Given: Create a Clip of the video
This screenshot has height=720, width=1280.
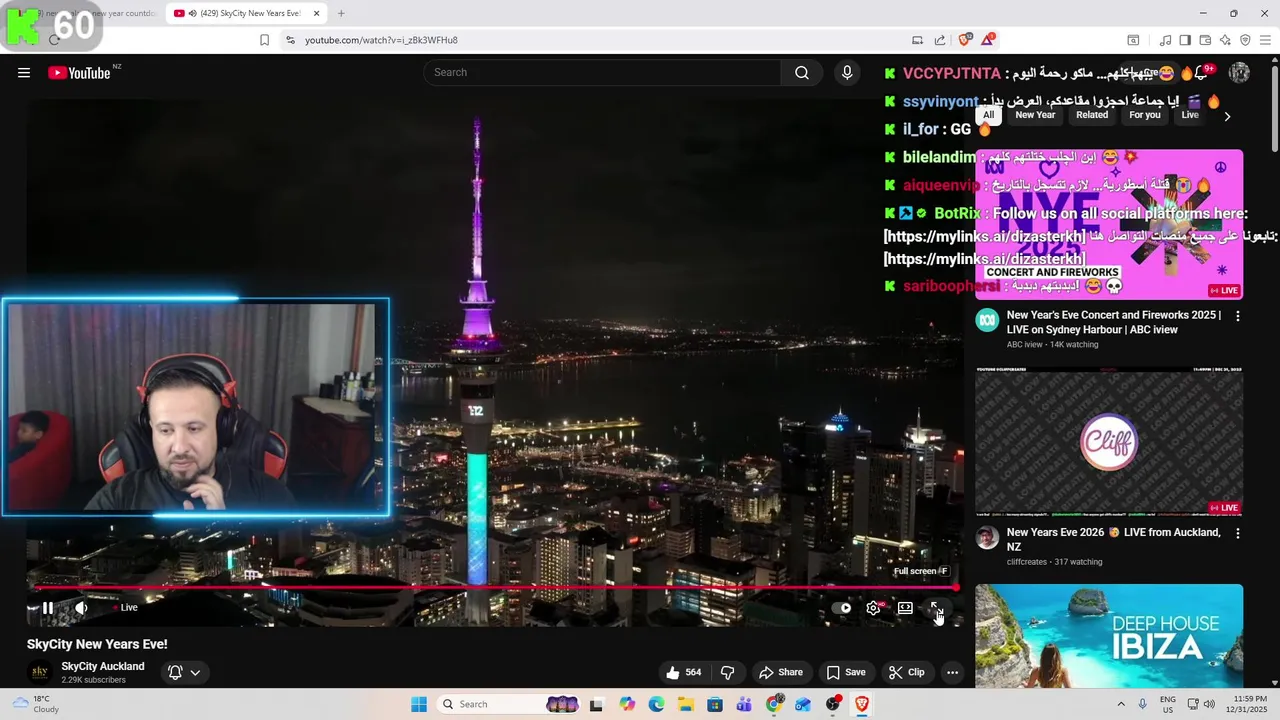Looking at the screenshot, I should coord(907,672).
